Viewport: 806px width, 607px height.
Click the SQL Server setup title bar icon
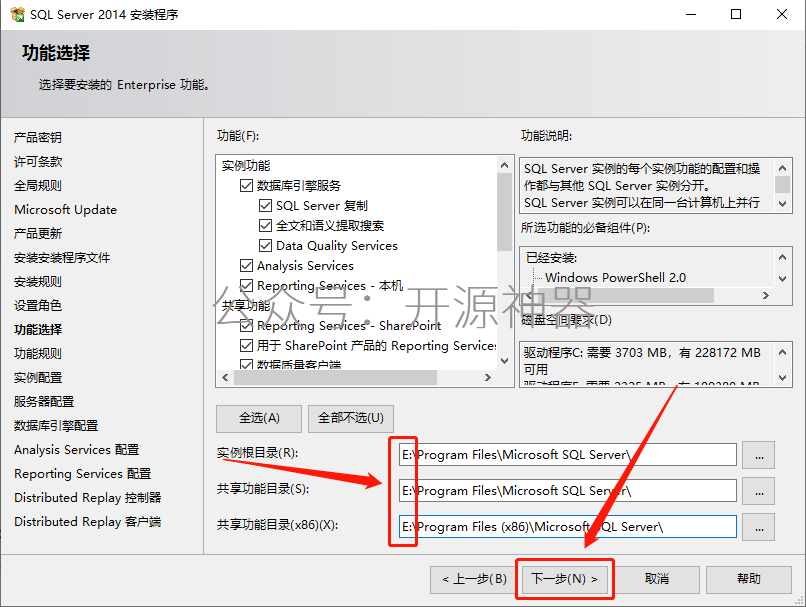click(17, 14)
